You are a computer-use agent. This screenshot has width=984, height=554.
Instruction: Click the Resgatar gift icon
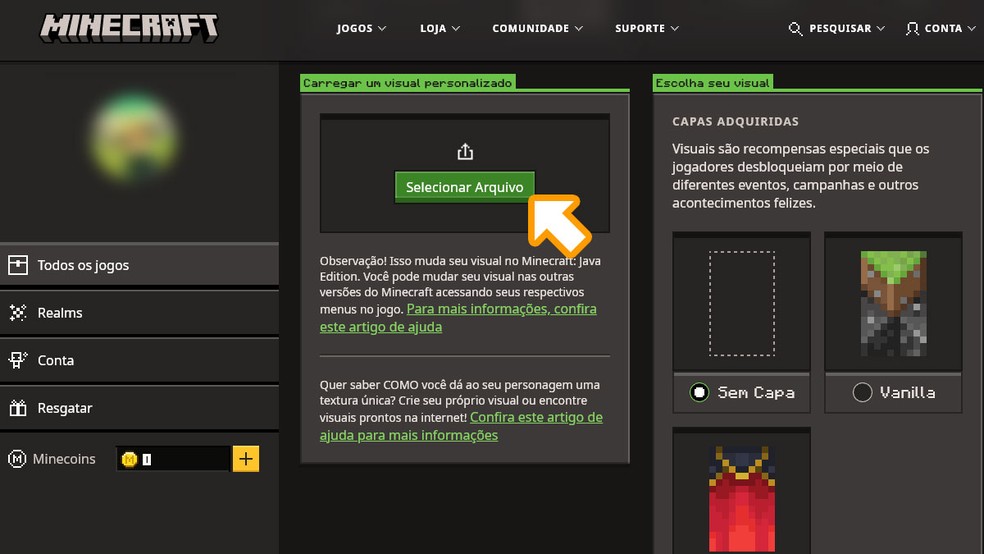18,408
